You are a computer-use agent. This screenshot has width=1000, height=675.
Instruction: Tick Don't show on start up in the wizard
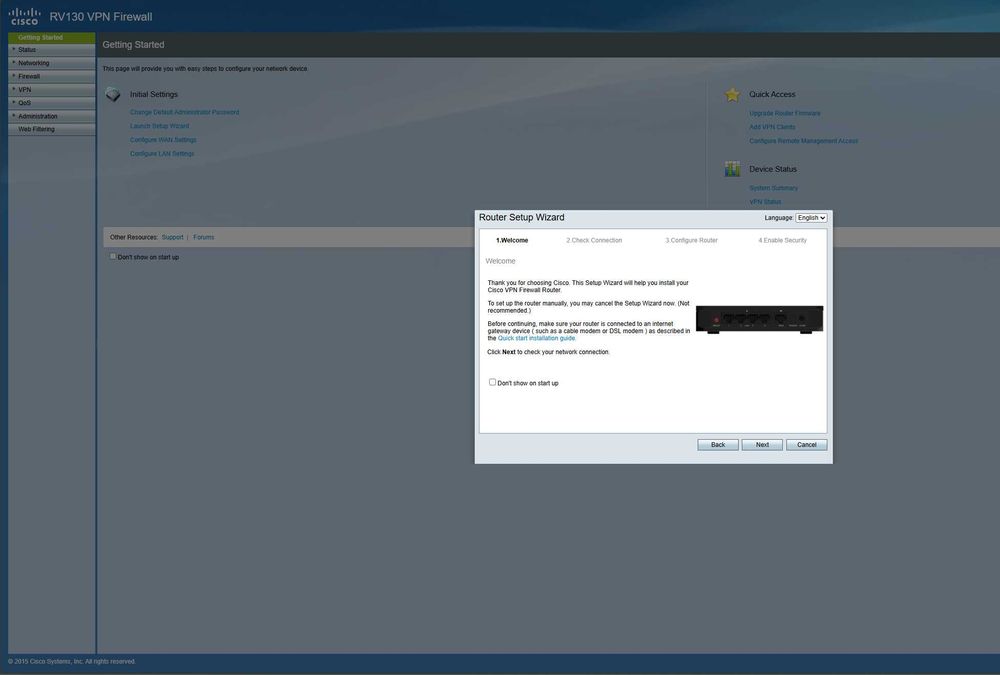pyautogui.click(x=492, y=382)
